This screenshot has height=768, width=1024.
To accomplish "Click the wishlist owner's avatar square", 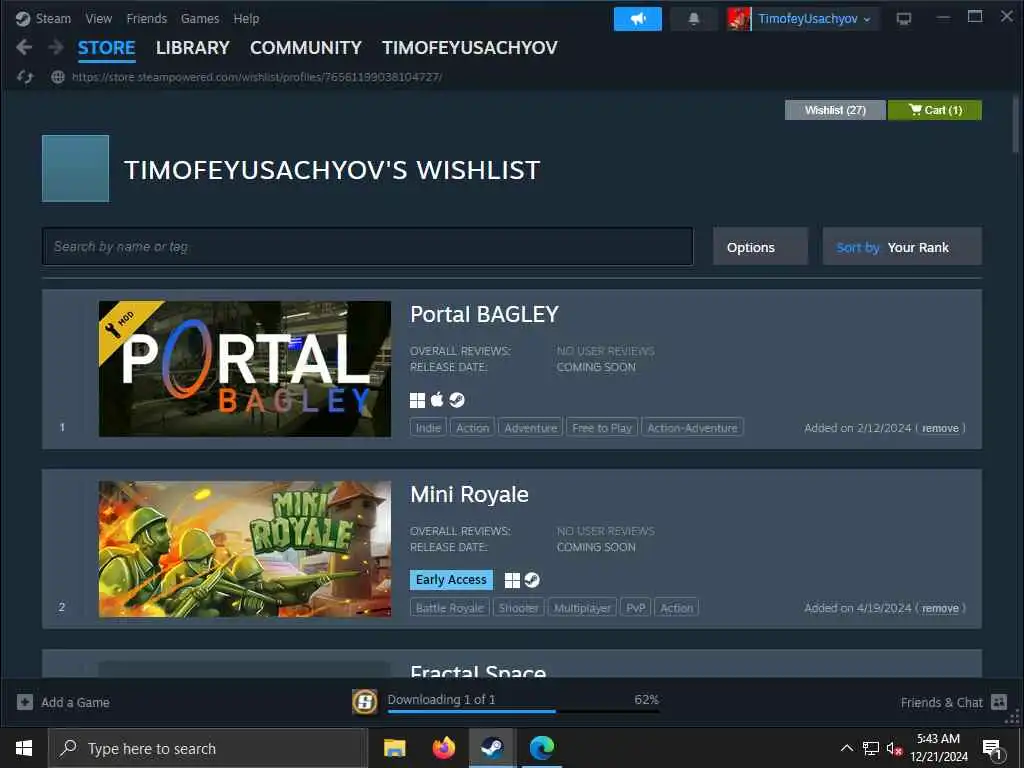I will pyautogui.click(x=76, y=168).
